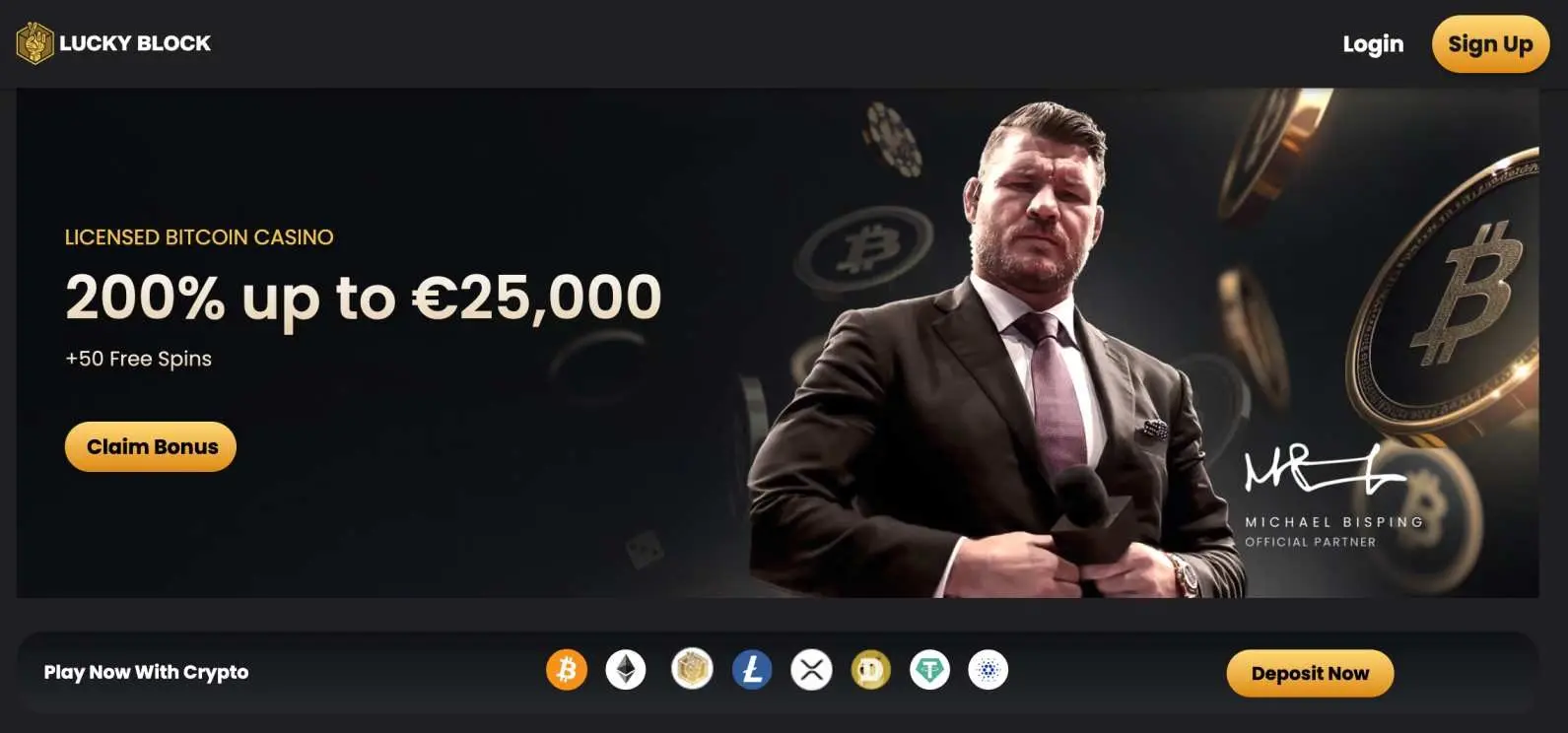Select the Dogecoin icon
The width and height of the screenshot is (1568, 733).
(x=870, y=671)
